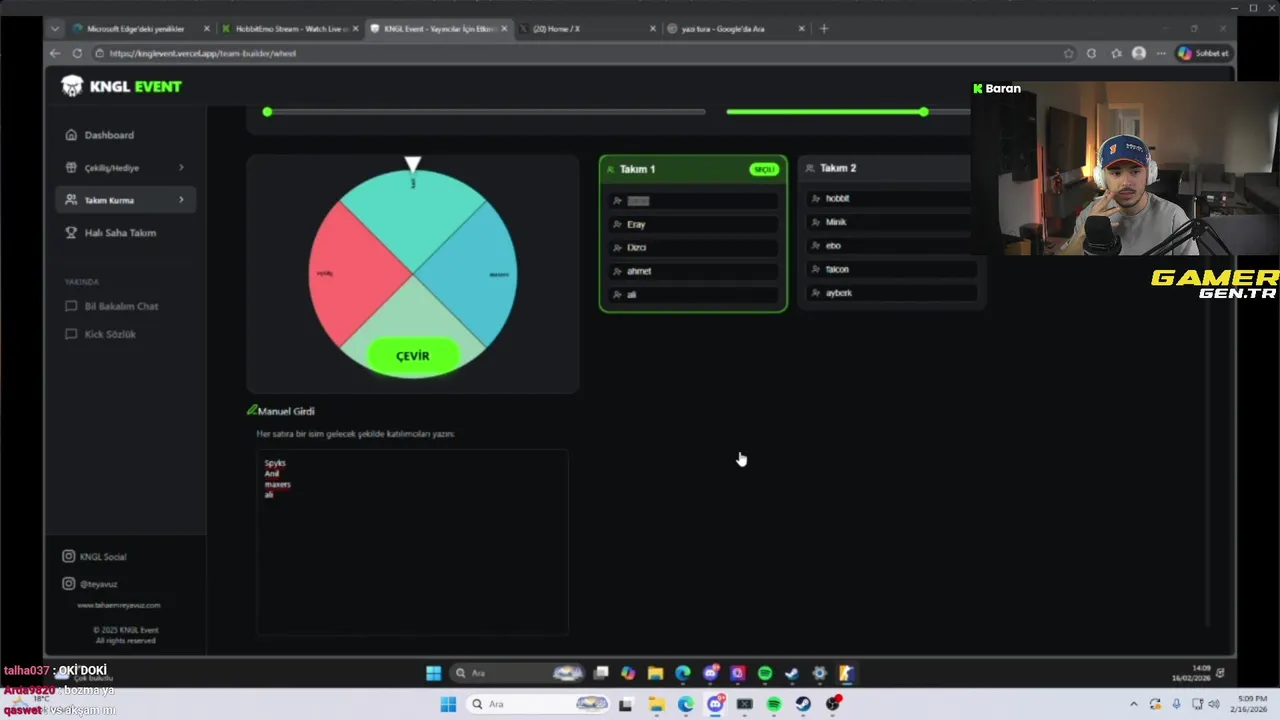Click the red wheel segment
Screen dimensions: 1280x720
point(350,272)
